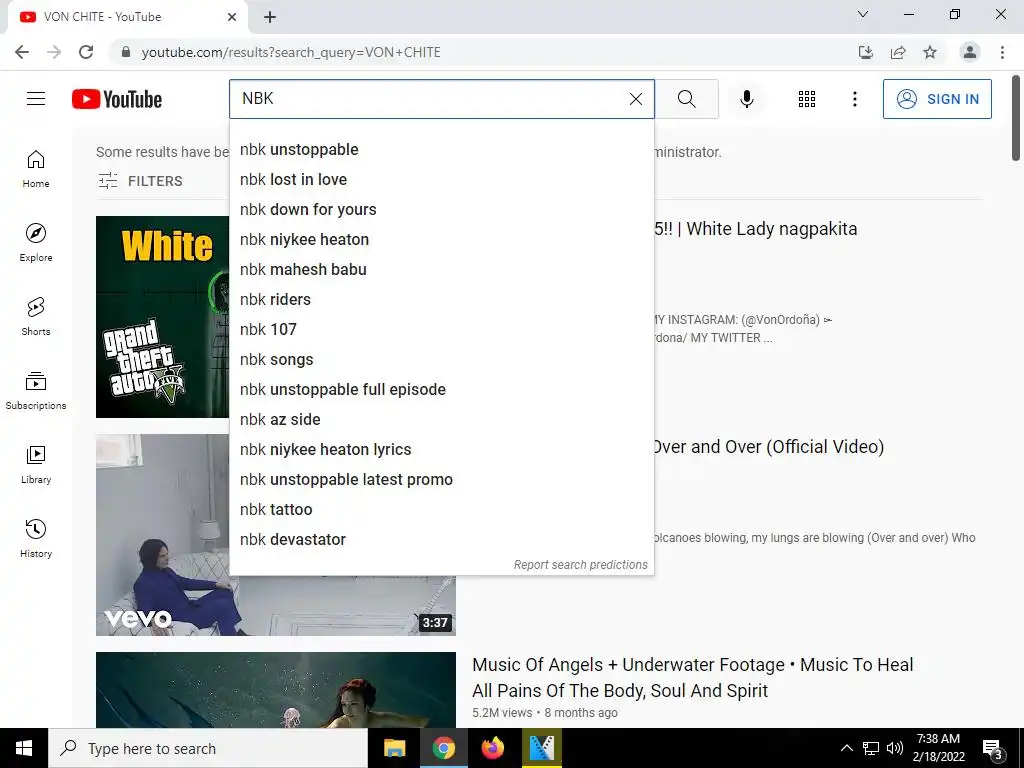Open the taskbar clock and date
The width and height of the screenshot is (1024, 768).
tap(938, 748)
